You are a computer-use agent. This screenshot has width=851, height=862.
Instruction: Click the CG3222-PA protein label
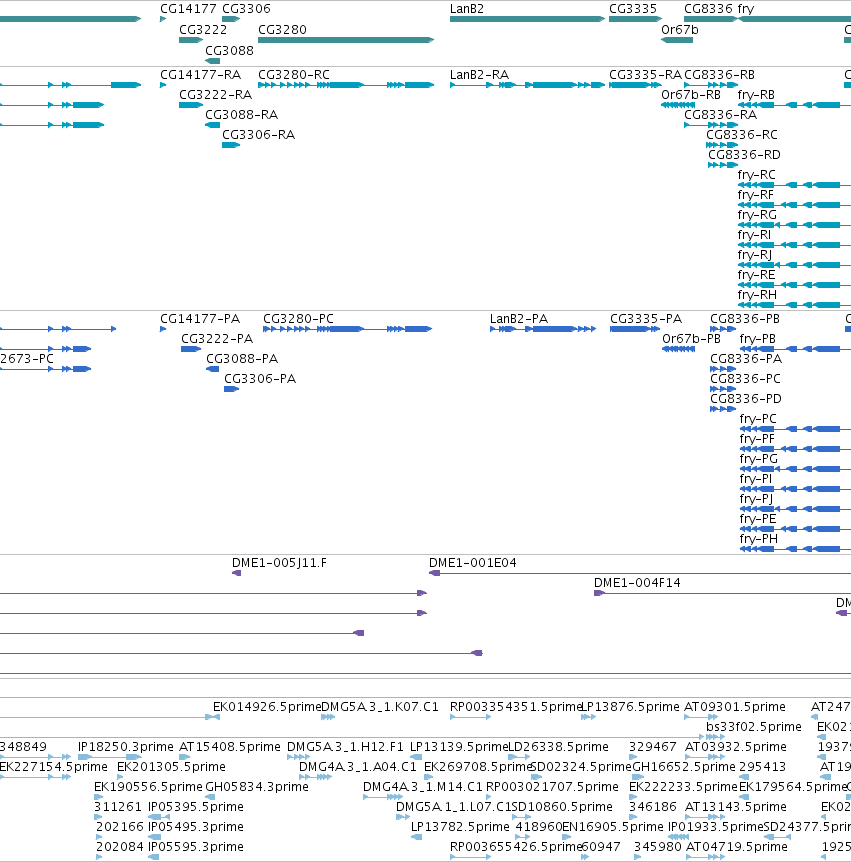pos(217,339)
